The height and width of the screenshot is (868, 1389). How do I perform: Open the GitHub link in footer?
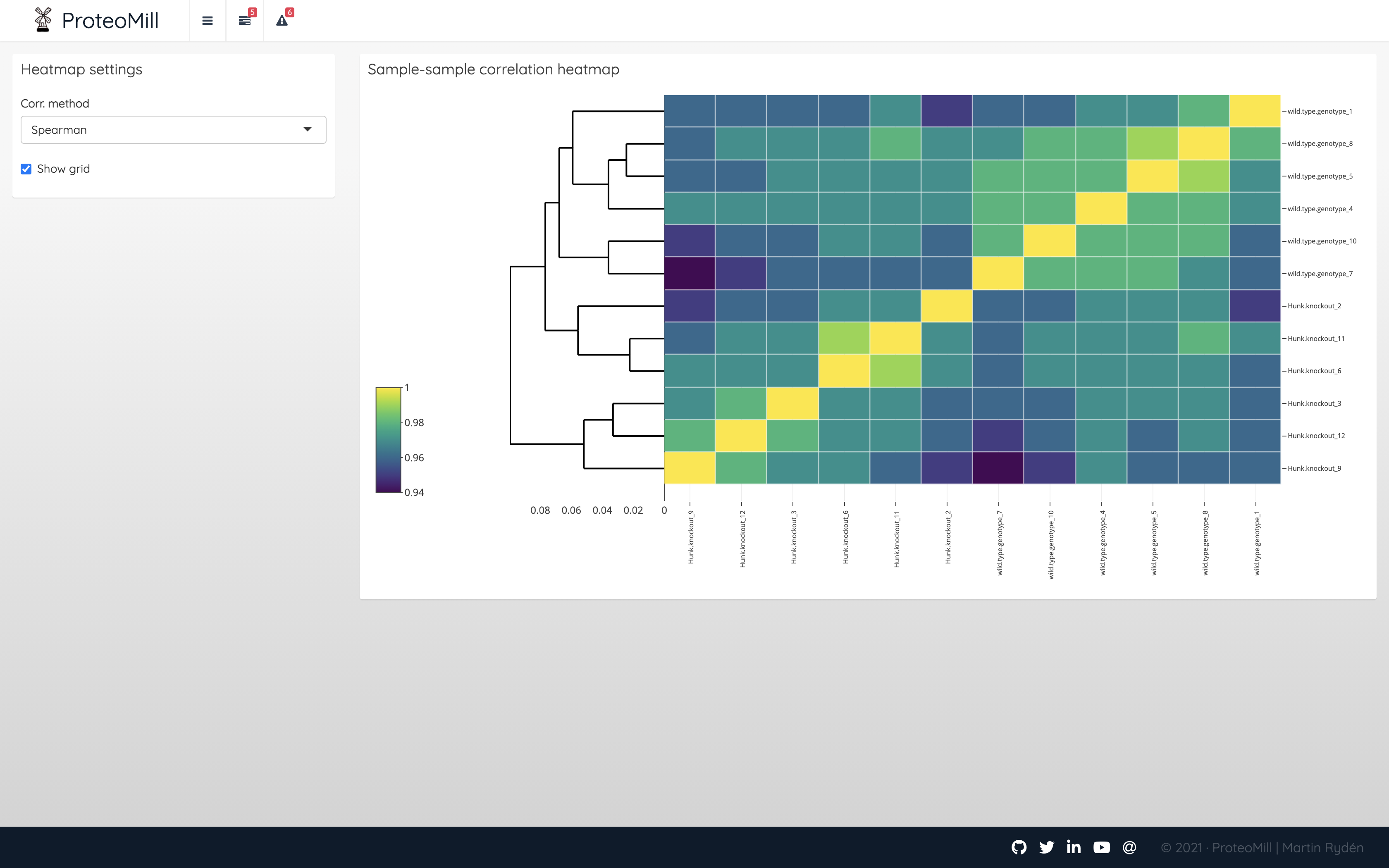1019,847
